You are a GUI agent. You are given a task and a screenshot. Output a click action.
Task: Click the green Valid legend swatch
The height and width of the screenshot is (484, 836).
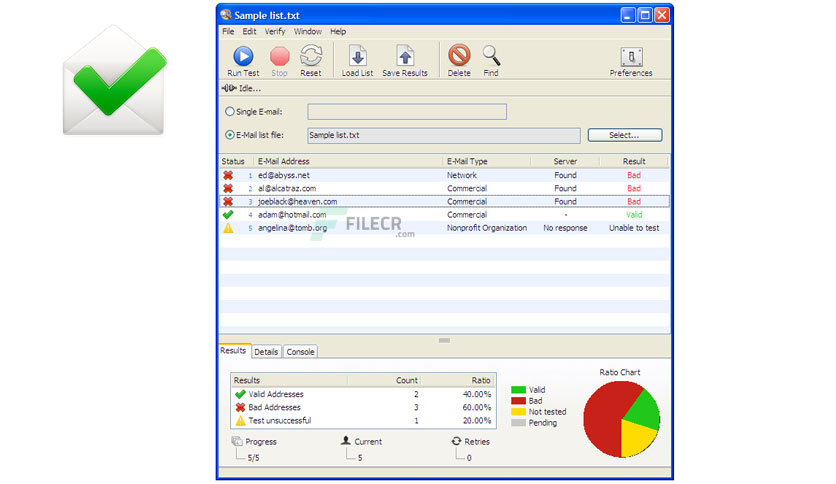518,390
